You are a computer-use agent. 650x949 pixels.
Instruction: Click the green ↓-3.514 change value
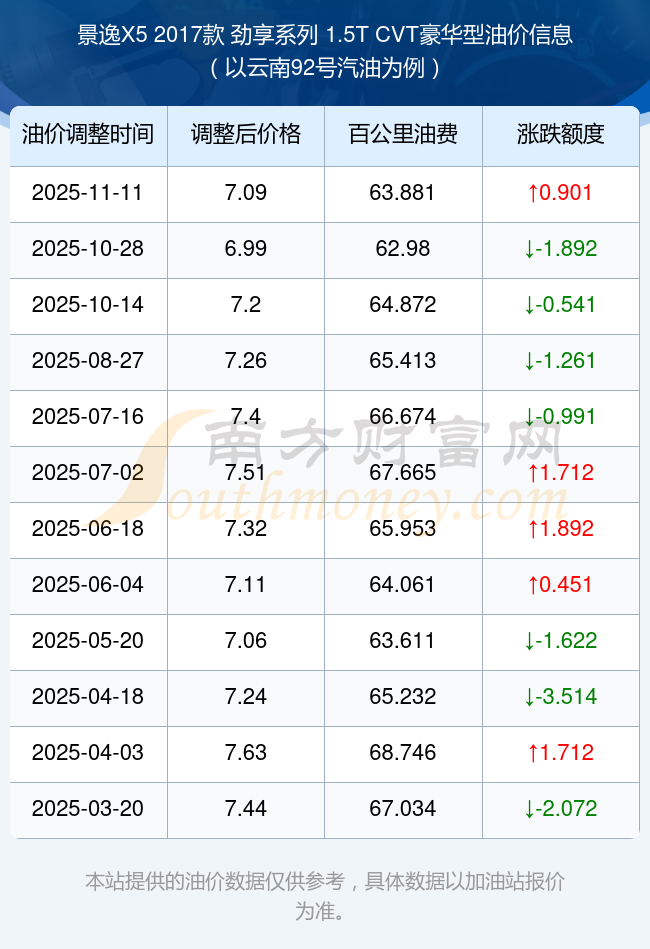561,696
